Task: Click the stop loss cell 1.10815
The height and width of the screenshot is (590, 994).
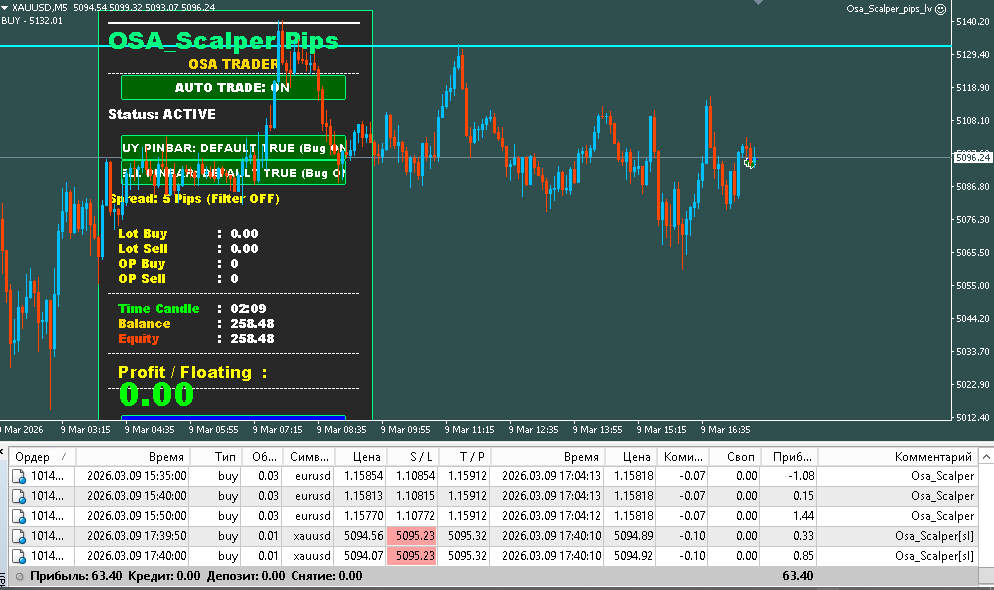Action: 415,496
